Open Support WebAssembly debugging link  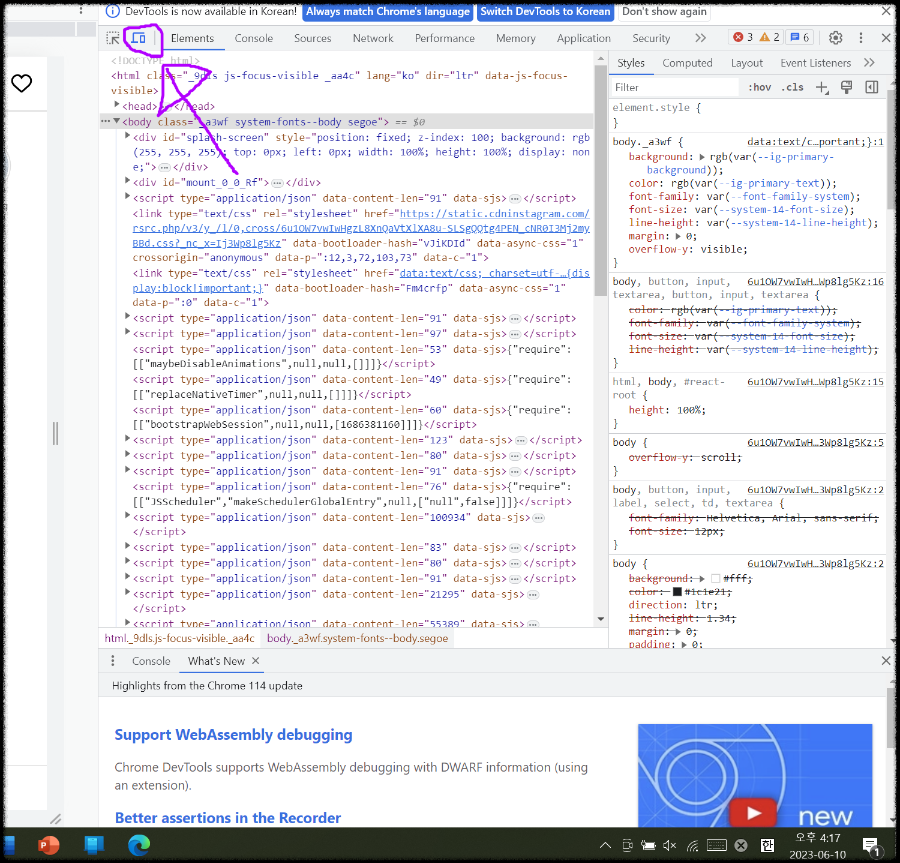point(233,734)
